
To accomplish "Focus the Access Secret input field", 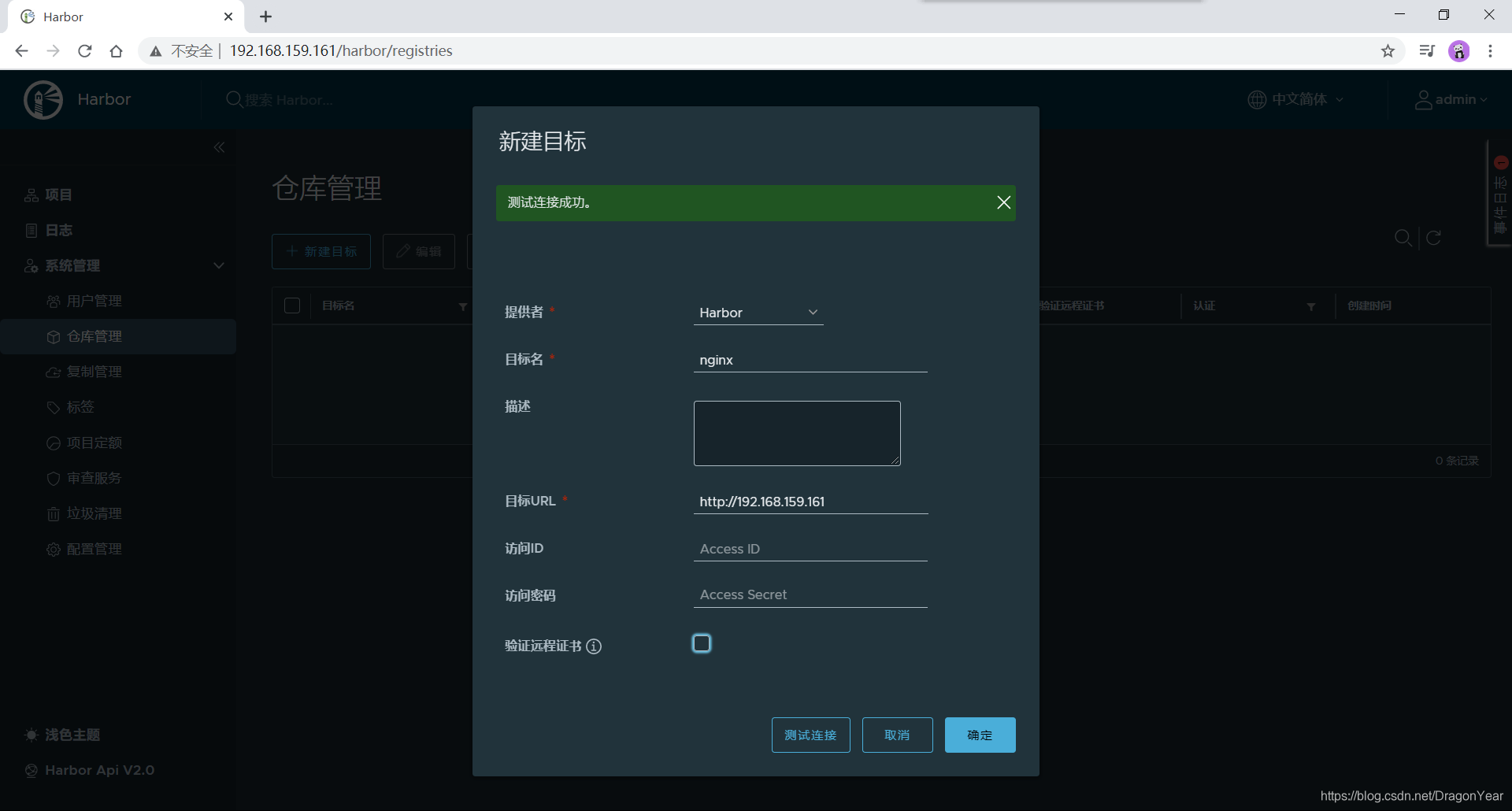I will [810, 594].
